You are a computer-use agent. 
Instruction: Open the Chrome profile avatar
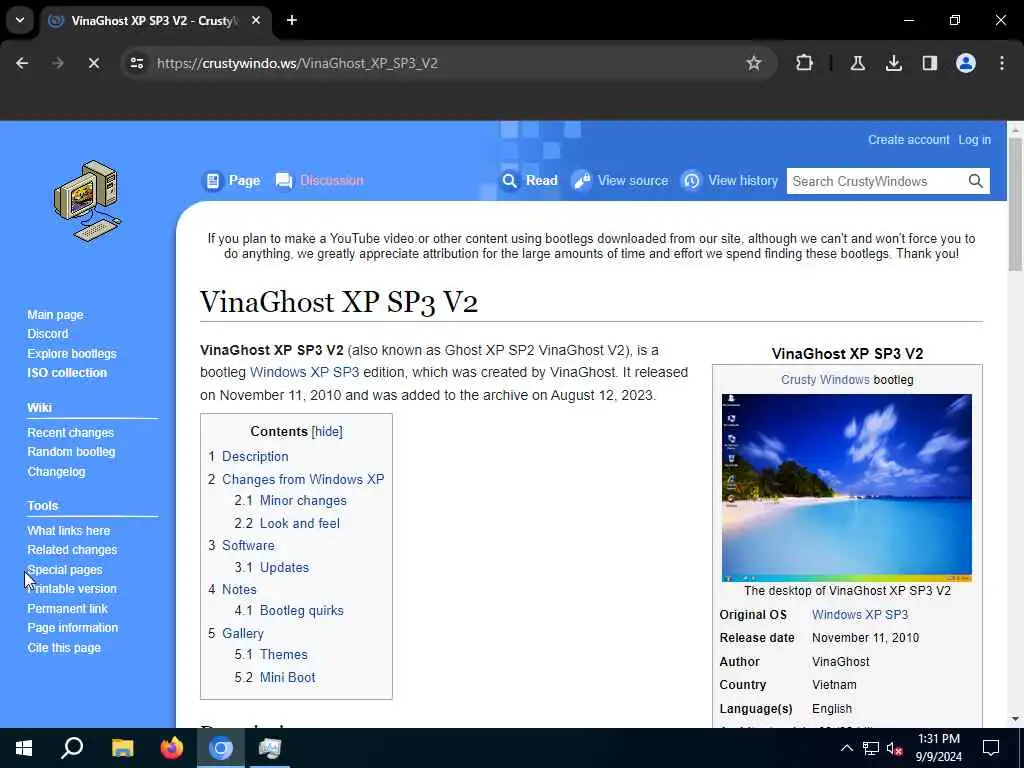click(965, 63)
